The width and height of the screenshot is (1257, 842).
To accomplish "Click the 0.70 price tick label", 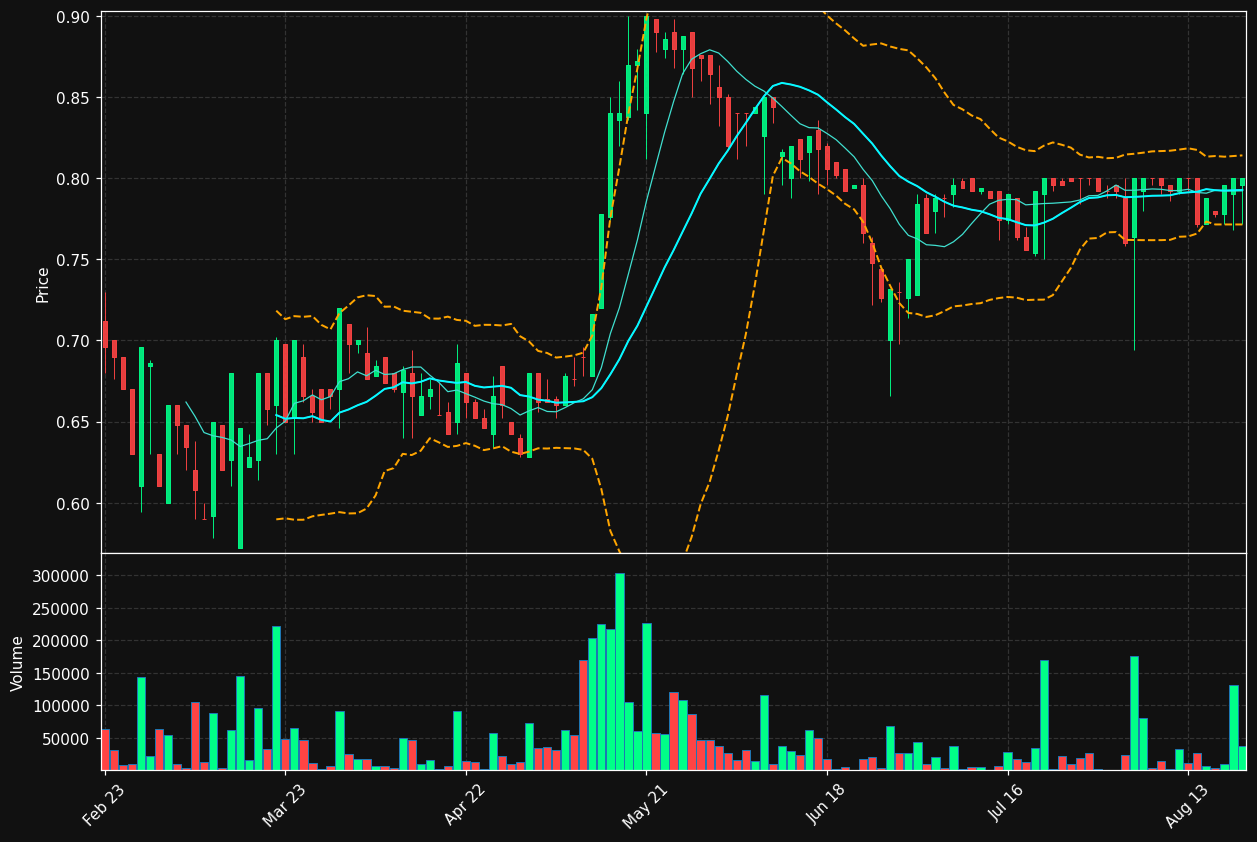I will (74, 341).
